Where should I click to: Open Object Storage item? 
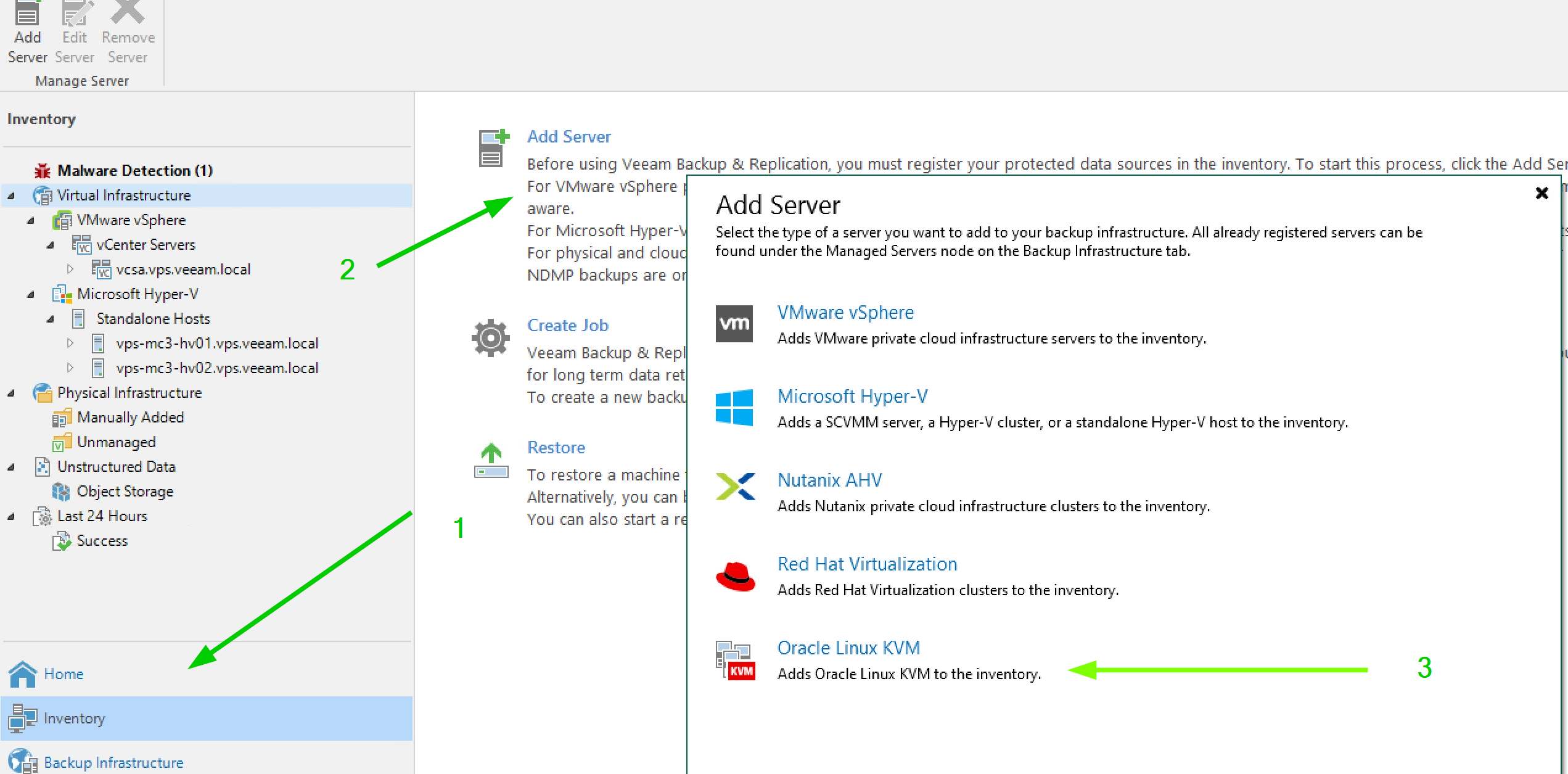click(x=125, y=492)
